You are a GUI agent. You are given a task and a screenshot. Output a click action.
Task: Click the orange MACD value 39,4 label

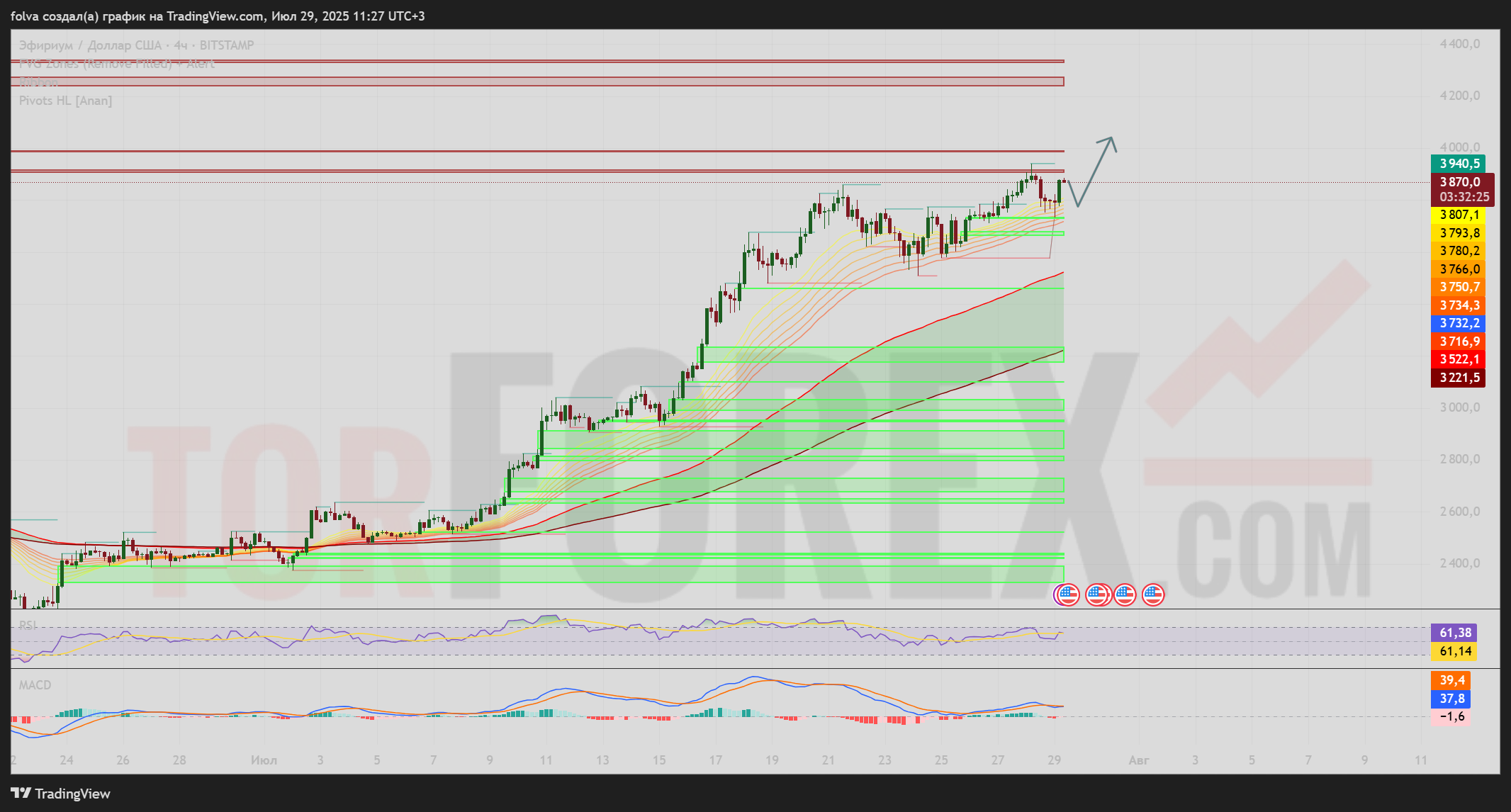point(1451,680)
